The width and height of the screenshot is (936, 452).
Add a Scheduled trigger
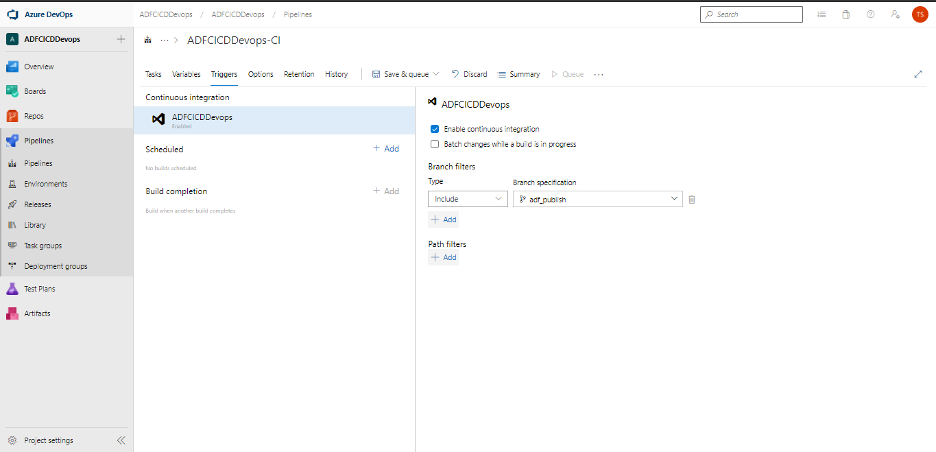pos(386,149)
